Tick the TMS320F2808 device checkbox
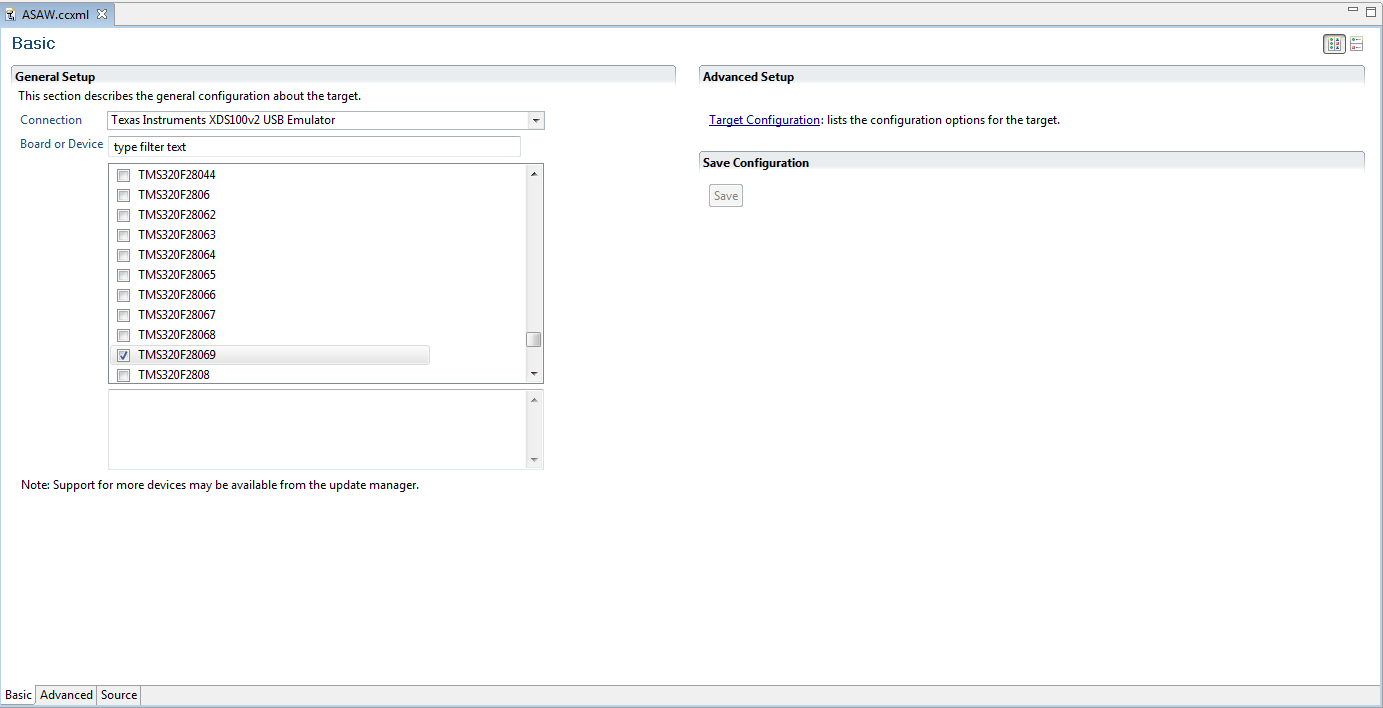 click(124, 375)
